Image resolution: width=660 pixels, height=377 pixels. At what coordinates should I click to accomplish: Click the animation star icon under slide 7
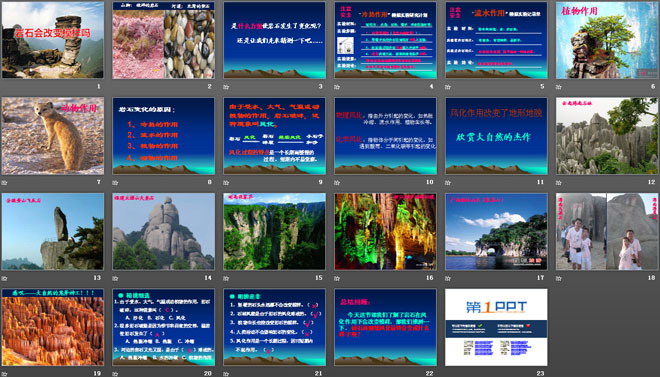tap(4, 183)
